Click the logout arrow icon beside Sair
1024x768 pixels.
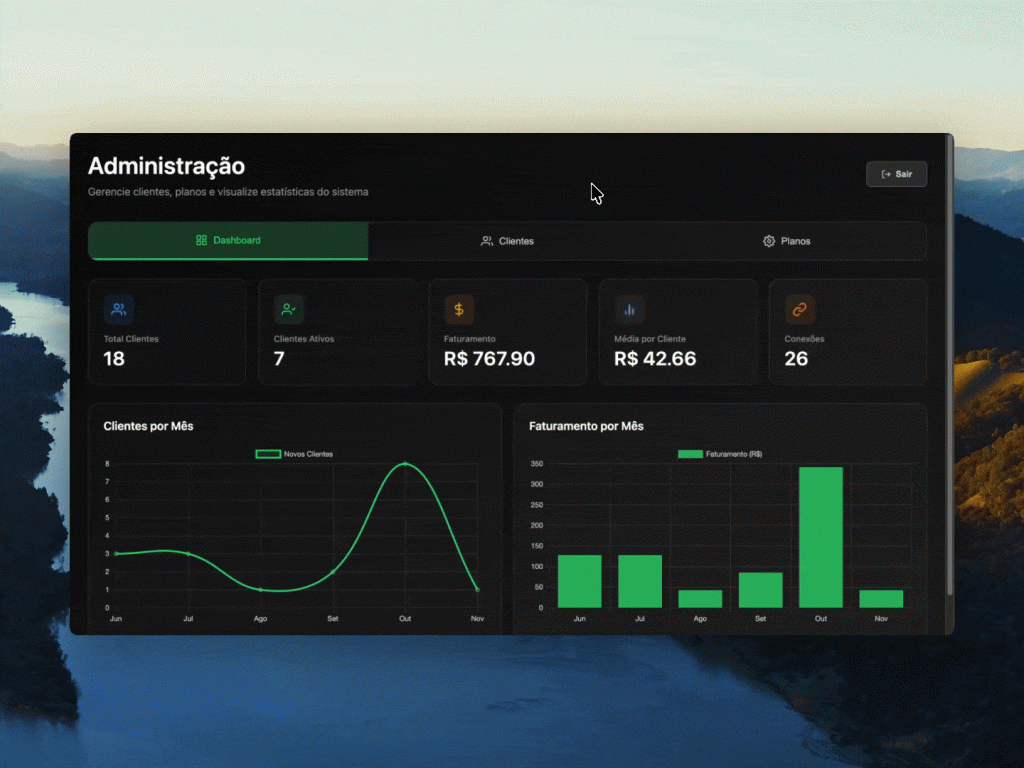pyautogui.click(x=886, y=174)
